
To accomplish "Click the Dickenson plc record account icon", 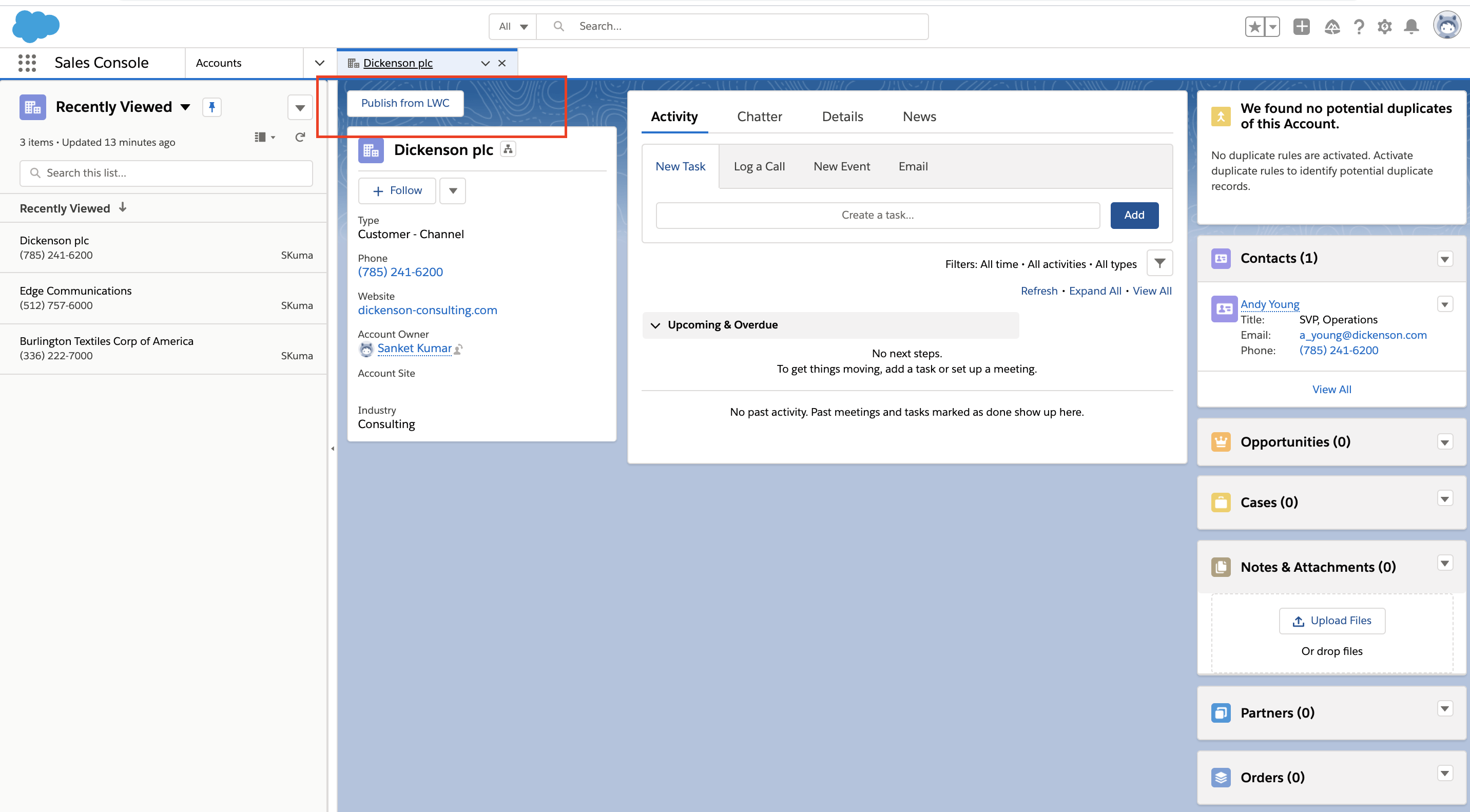I will (x=371, y=150).
